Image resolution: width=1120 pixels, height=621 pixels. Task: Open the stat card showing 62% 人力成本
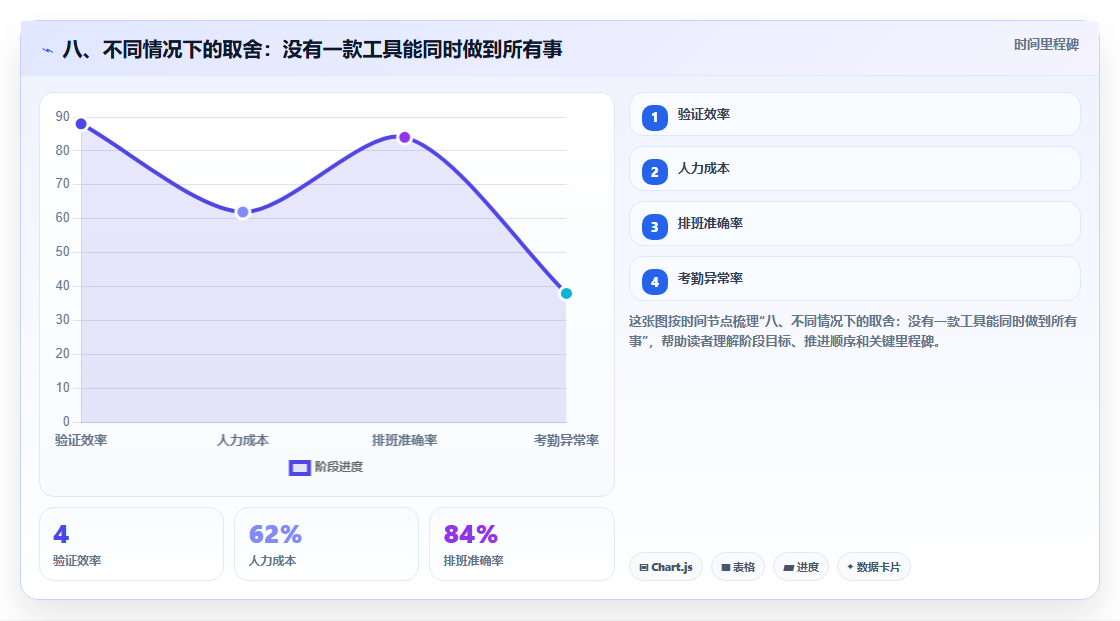click(x=326, y=544)
